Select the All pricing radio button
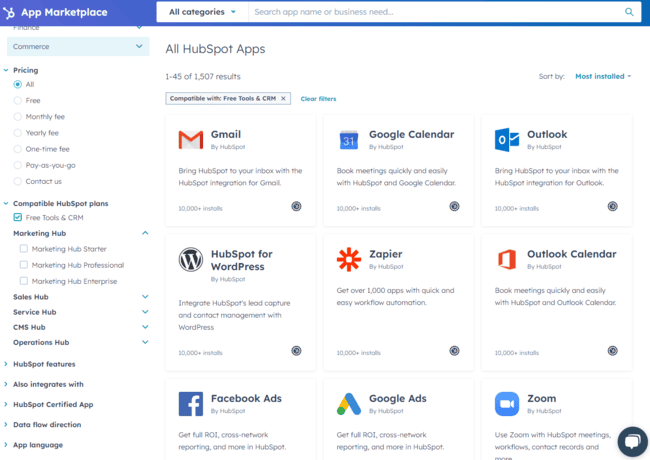 pyautogui.click(x=17, y=85)
